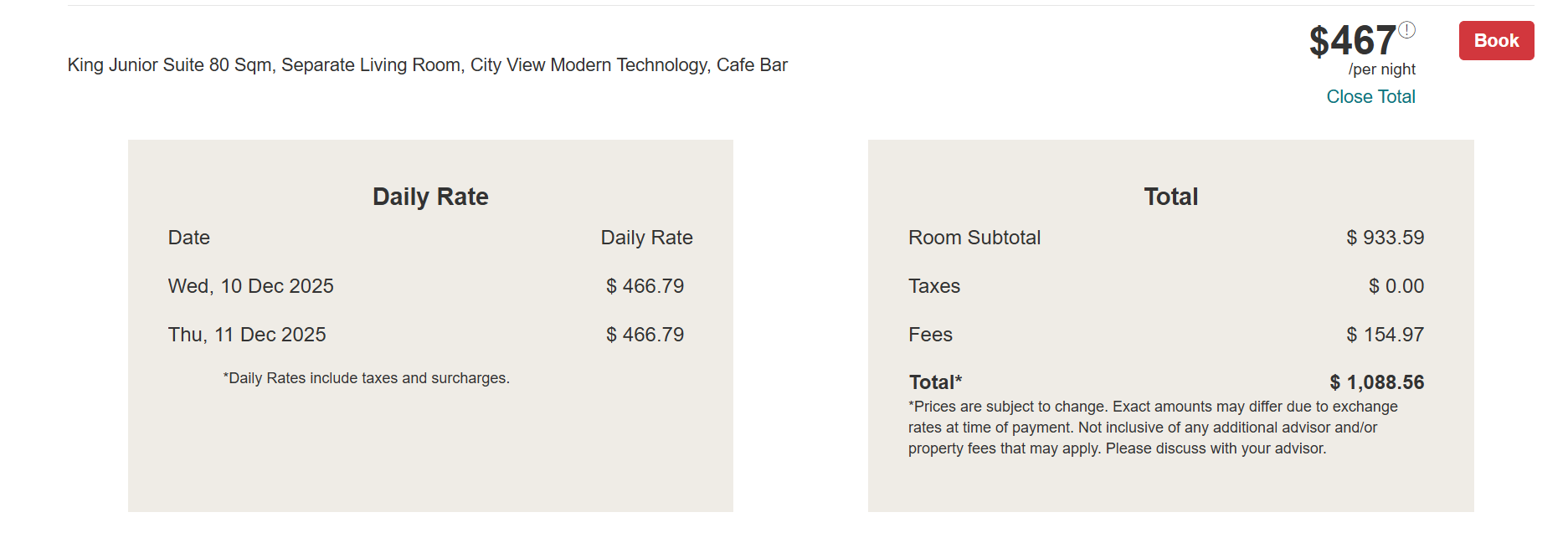Screen dimensions: 1568x548
Task: Click the $ 1,088.56 grand total amount
Action: (x=1376, y=382)
